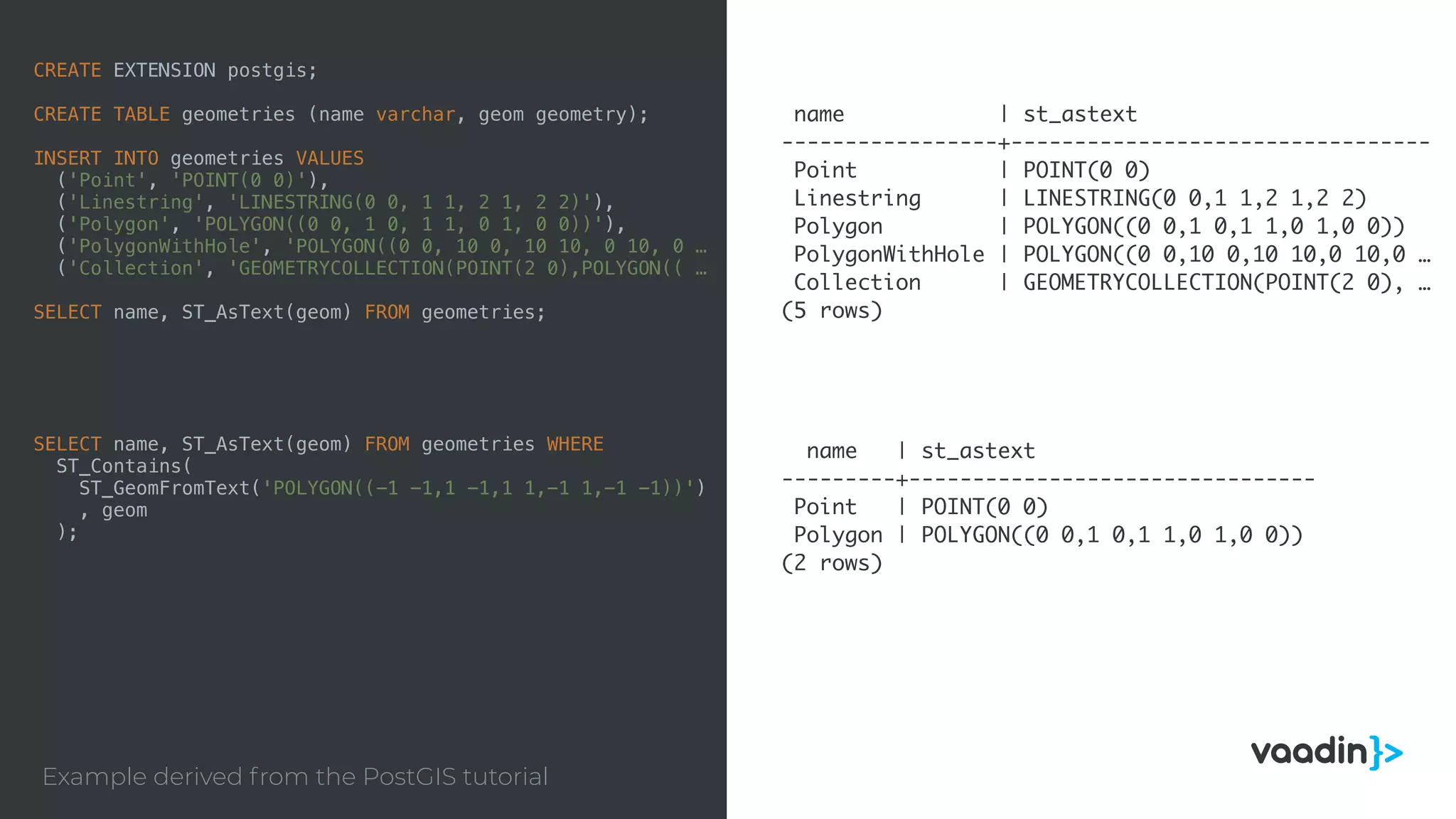Click 'Polygon' name cell in upper table
The width and height of the screenshot is (1456, 819).
(838, 227)
